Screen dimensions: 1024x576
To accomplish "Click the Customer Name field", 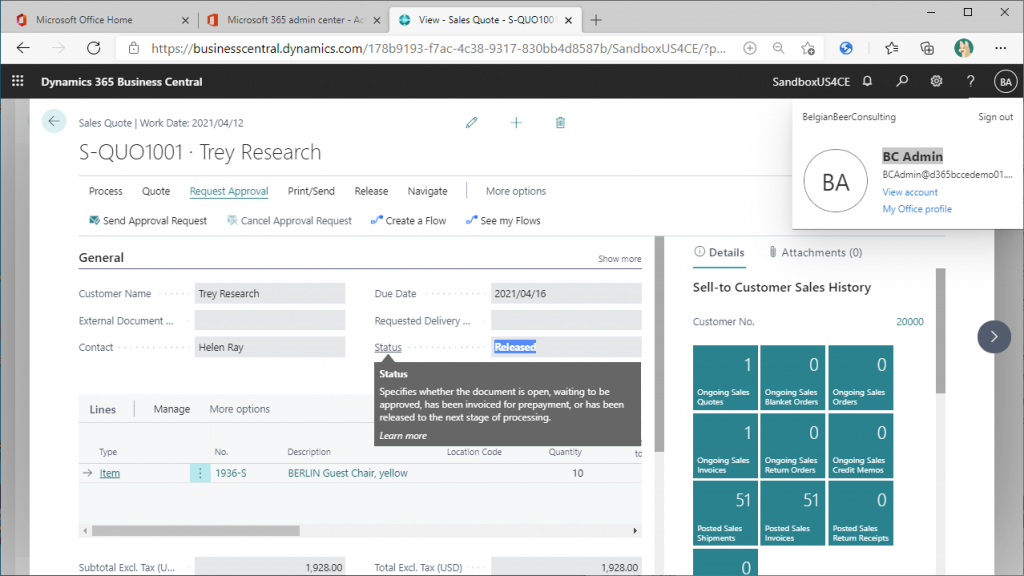I will [x=270, y=293].
